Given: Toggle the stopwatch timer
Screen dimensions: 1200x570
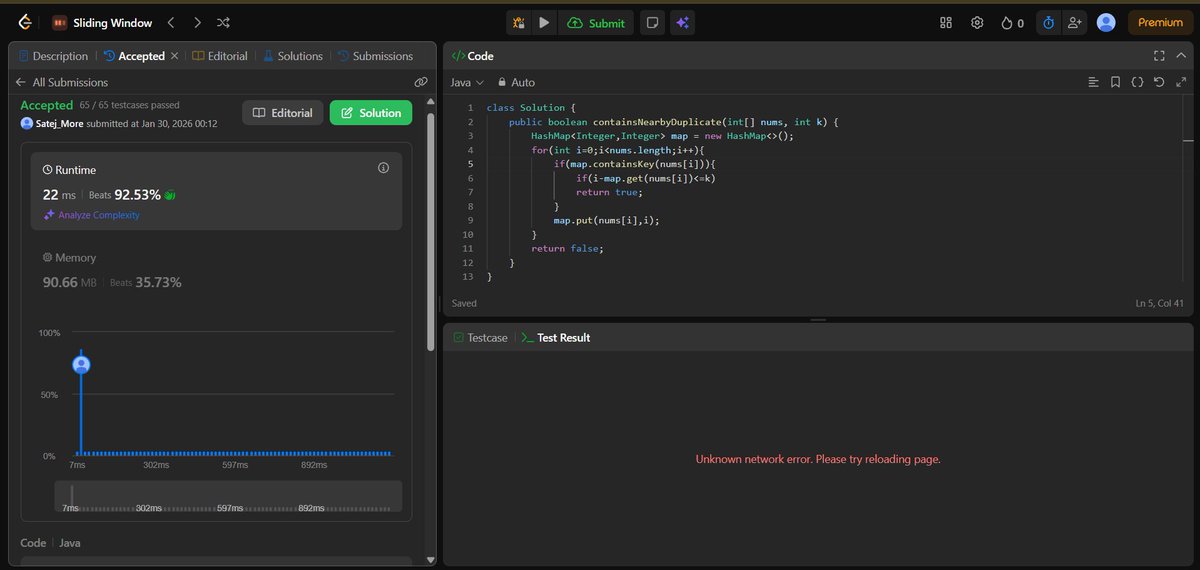Looking at the screenshot, I should click(x=1048, y=22).
